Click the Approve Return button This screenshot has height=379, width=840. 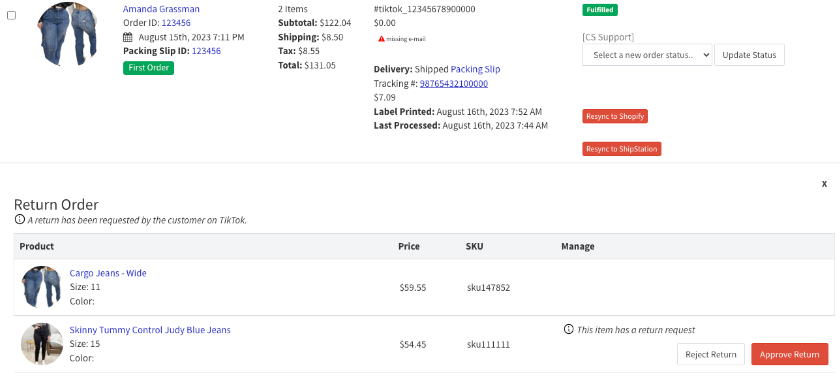pos(790,354)
